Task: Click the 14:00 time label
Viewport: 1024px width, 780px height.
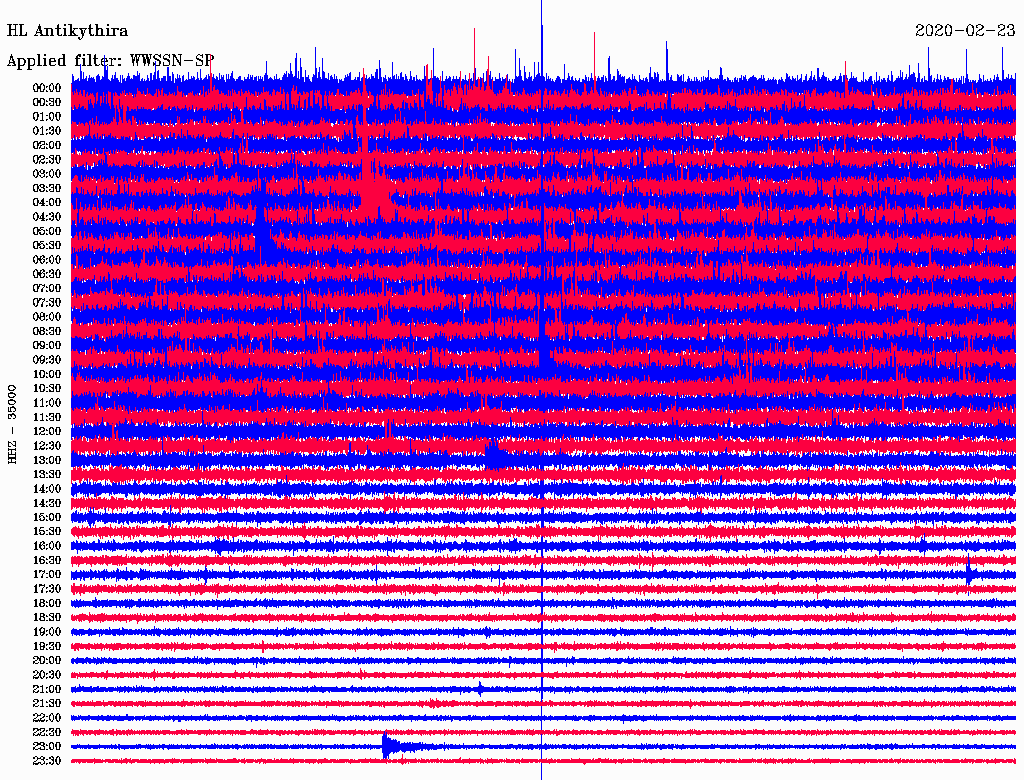Action: [x=47, y=489]
